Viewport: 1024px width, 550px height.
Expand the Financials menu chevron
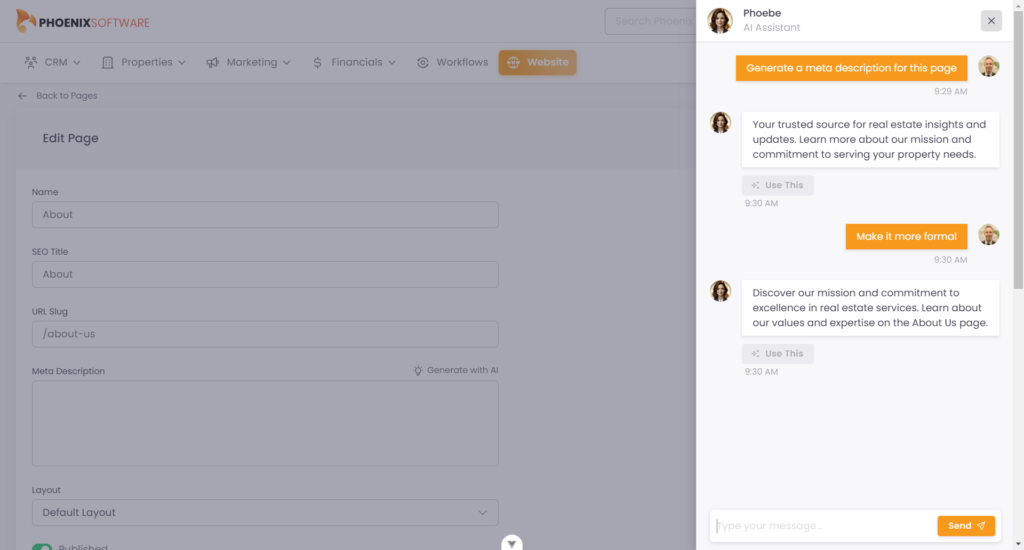[392, 63]
